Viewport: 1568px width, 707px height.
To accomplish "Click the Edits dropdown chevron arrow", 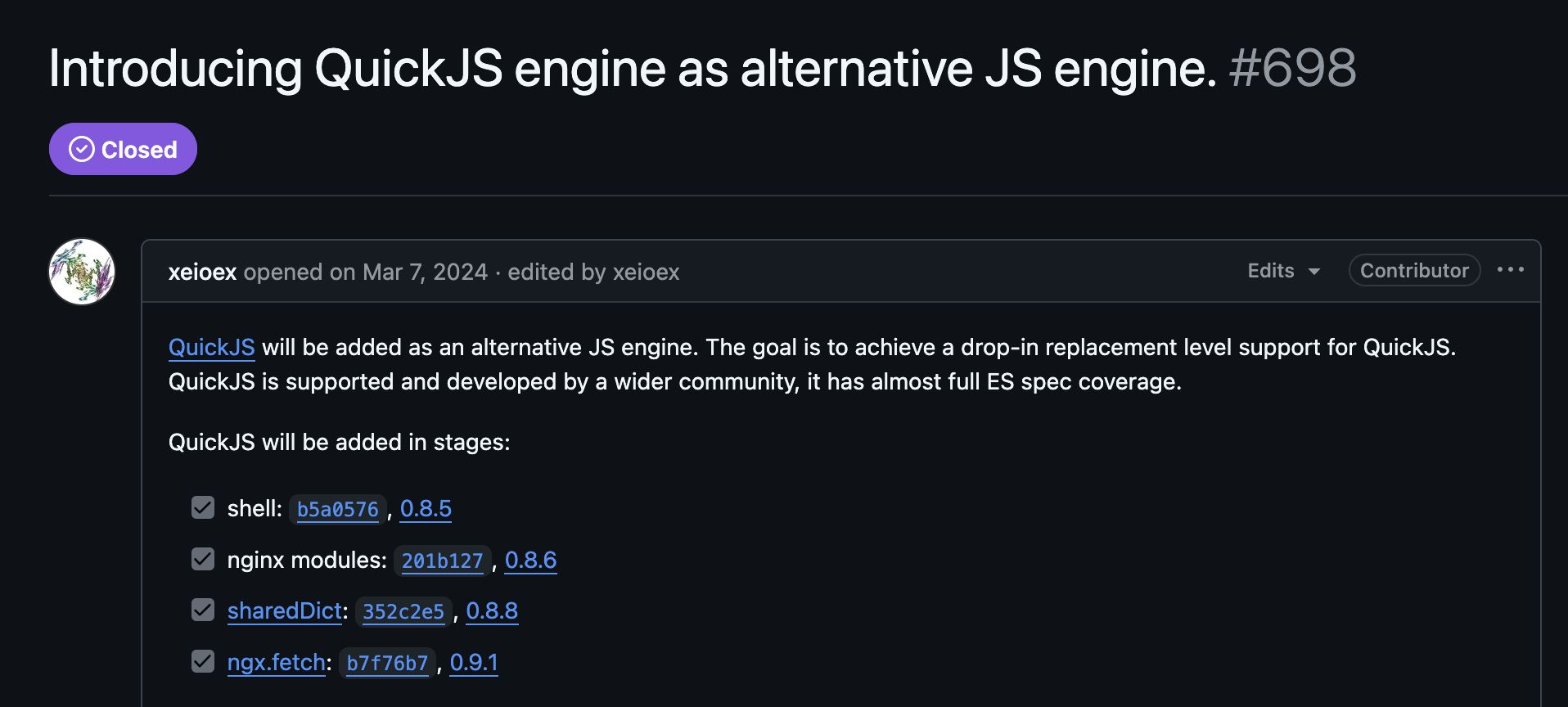I will point(1314,271).
